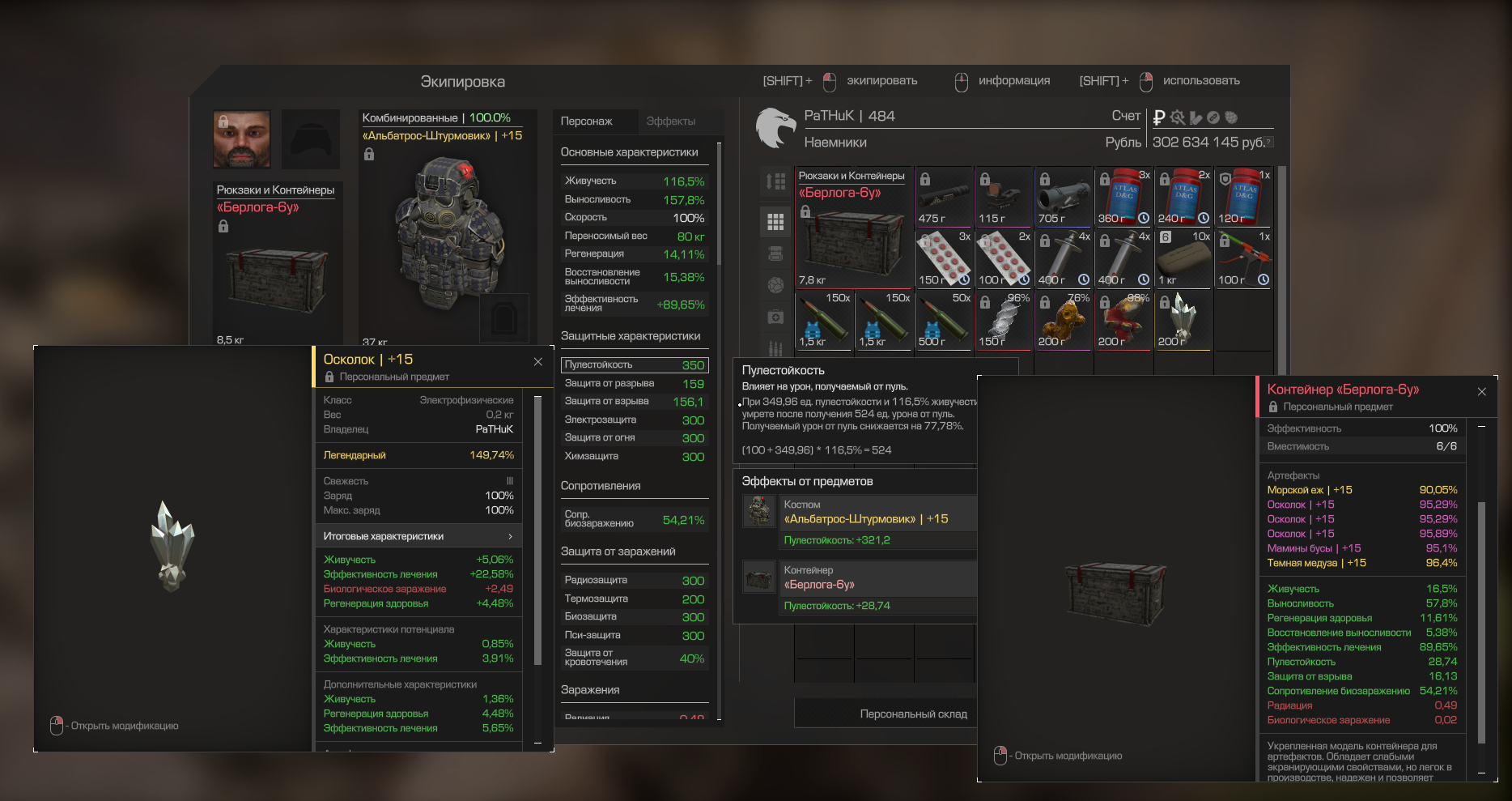This screenshot has height=801, width=1512.
Task: Select the crystal shard artifact in inventory
Action: 1183,320
